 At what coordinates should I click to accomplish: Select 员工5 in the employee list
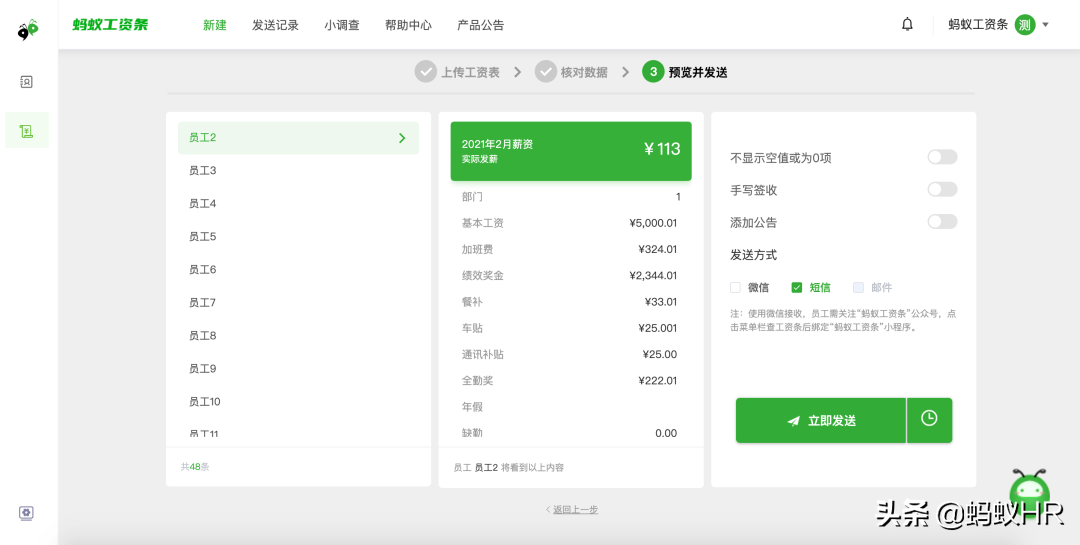[298, 236]
